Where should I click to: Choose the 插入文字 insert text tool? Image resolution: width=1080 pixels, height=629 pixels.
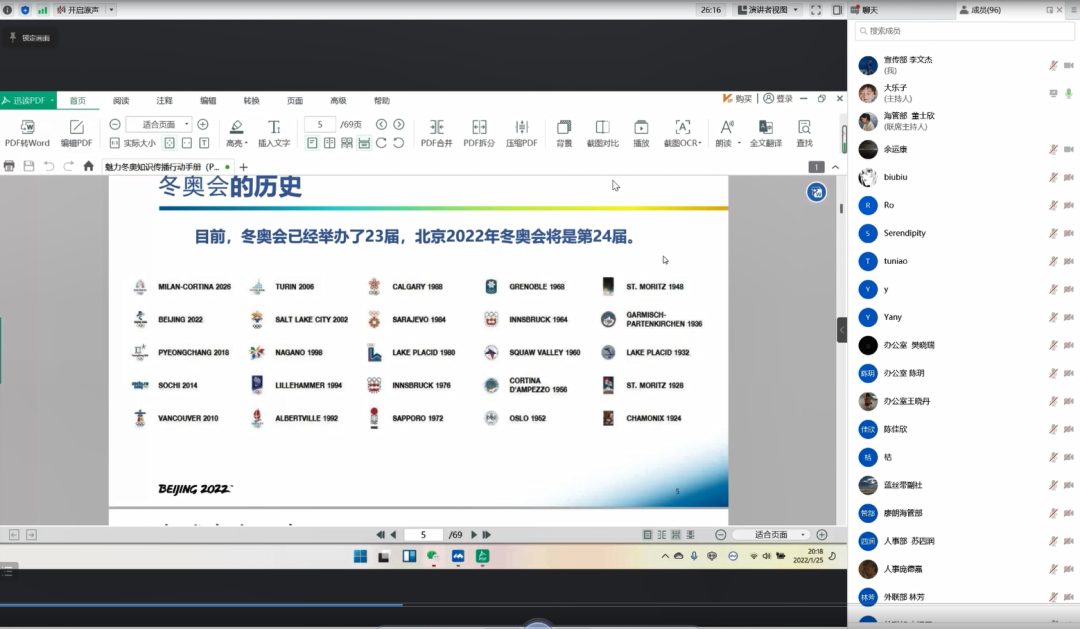tap(274, 133)
